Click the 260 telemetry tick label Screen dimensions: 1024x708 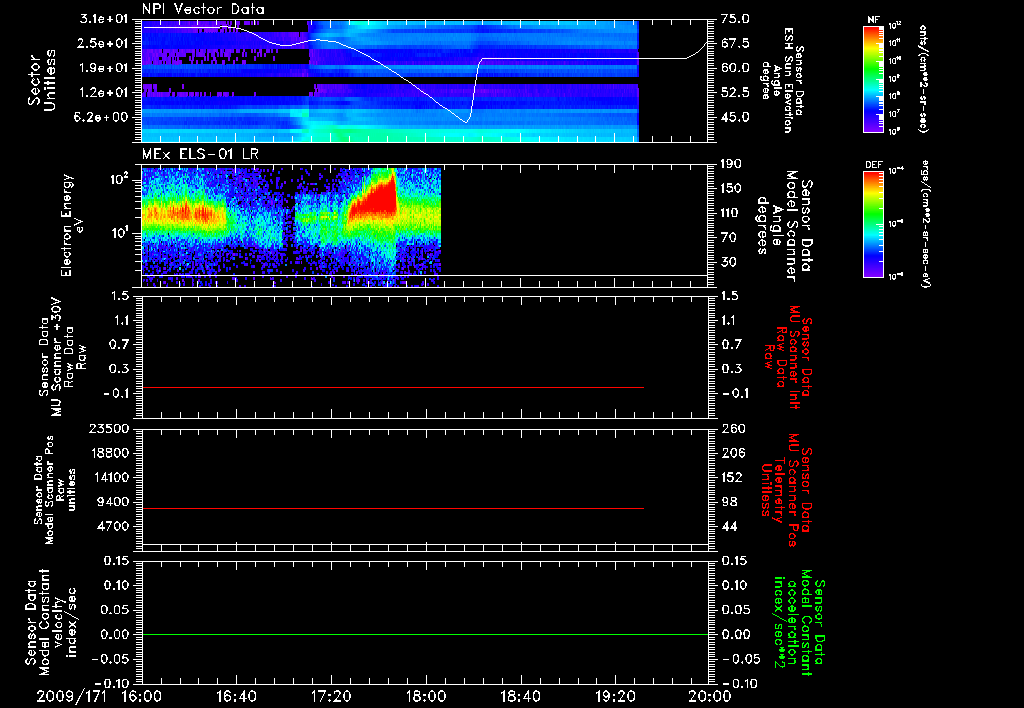pyautogui.click(x=733, y=428)
